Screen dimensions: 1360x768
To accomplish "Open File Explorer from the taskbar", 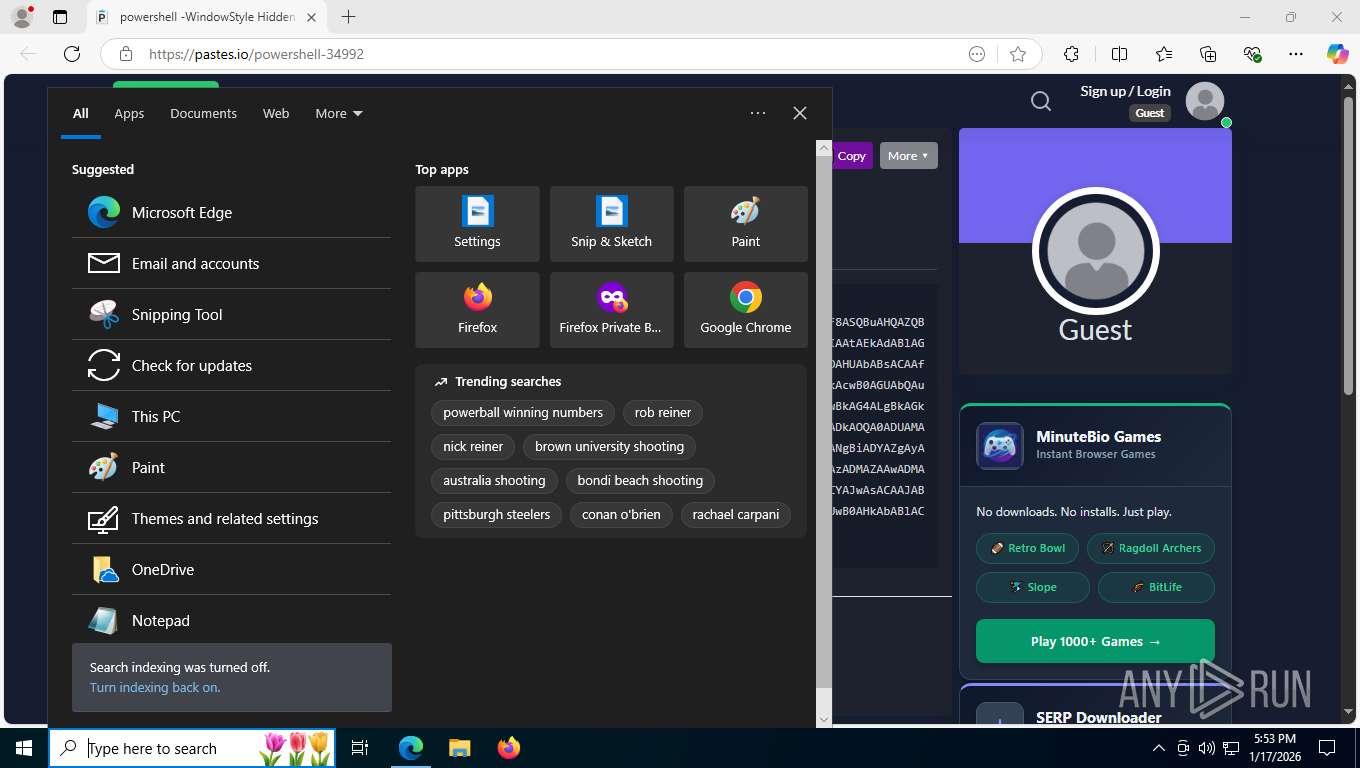I will coord(459,748).
